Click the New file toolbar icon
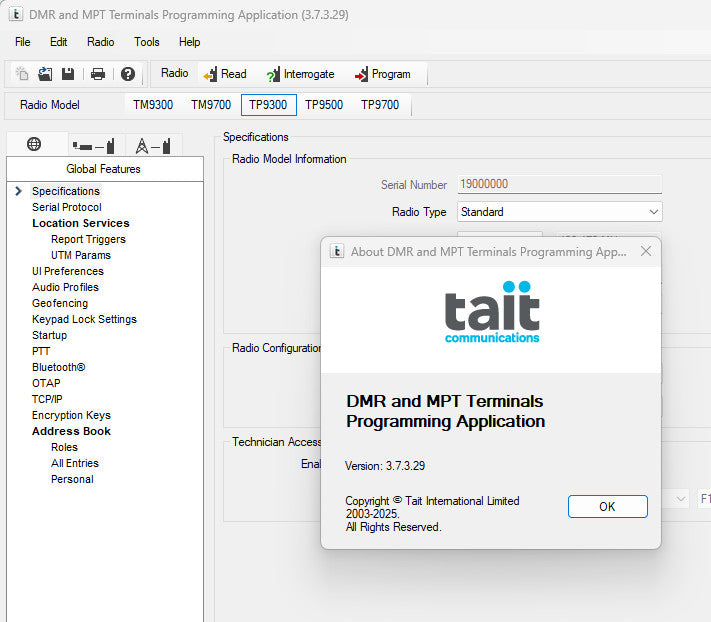The width and height of the screenshot is (711, 622). pyautogui.click(x=22, y=73)
